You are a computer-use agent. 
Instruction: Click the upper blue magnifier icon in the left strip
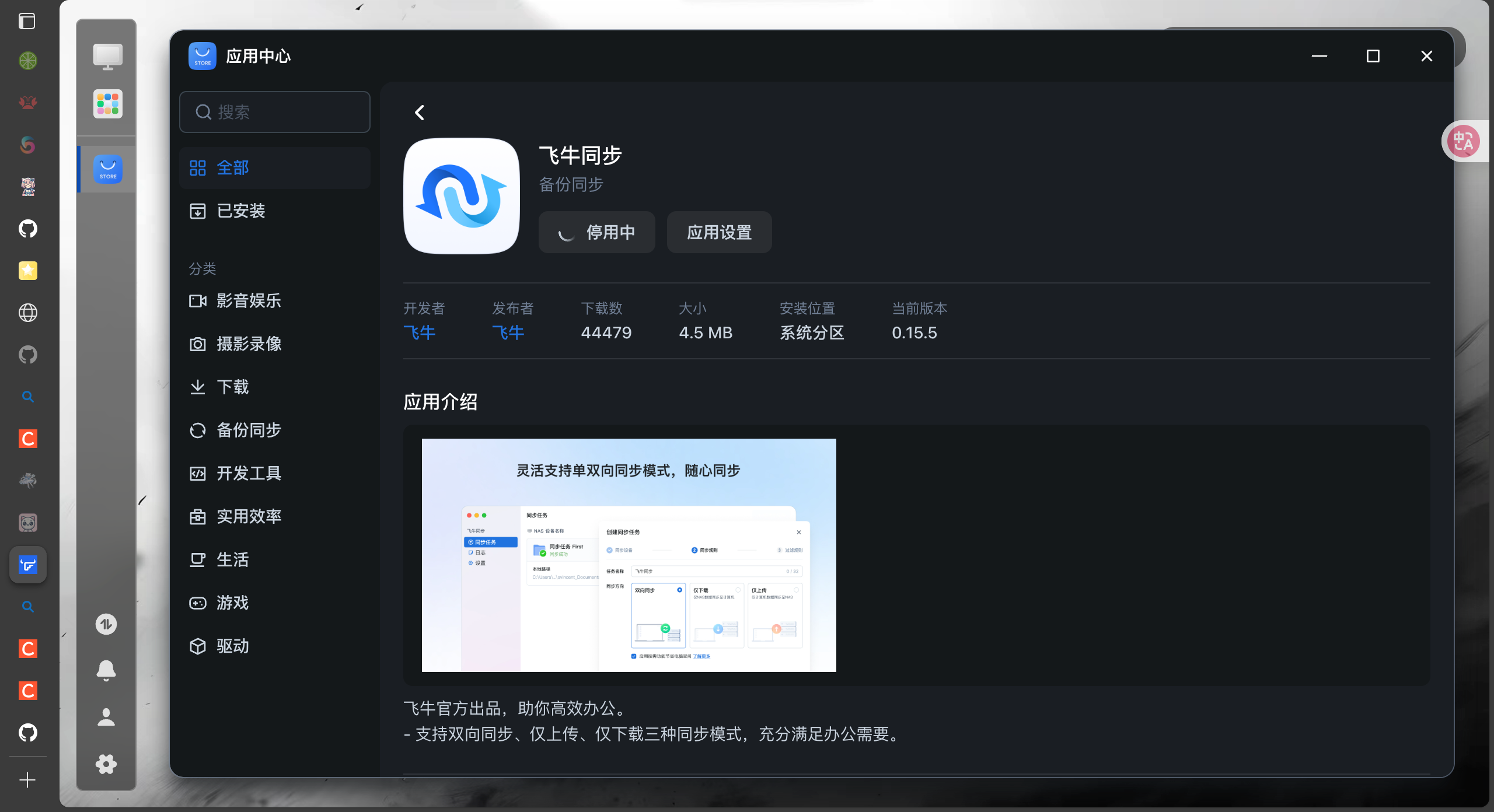tap(28, 397)
